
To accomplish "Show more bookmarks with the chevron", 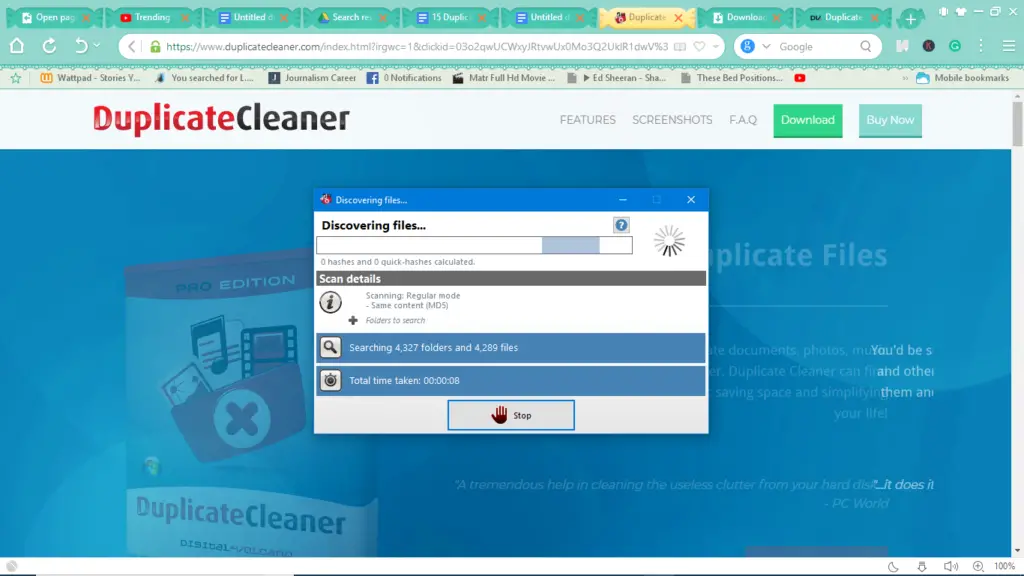I will pos(905,78).
